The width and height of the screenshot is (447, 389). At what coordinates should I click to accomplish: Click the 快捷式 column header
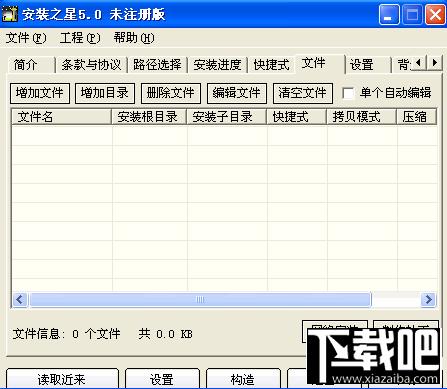tap(297, 117)
